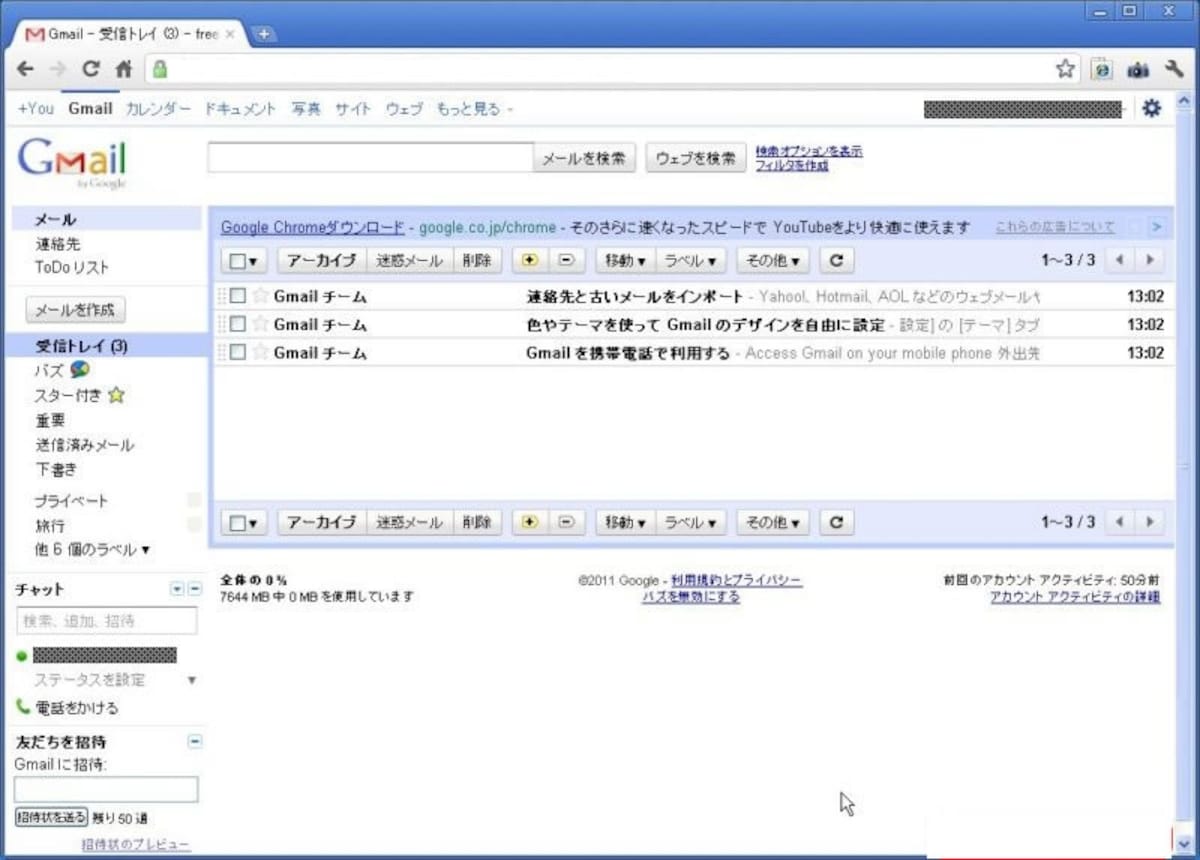The image size is (1200, 860).
Task: Open アカウント アクティビティの詳細 link
Action: click(x=1075, y=597)
